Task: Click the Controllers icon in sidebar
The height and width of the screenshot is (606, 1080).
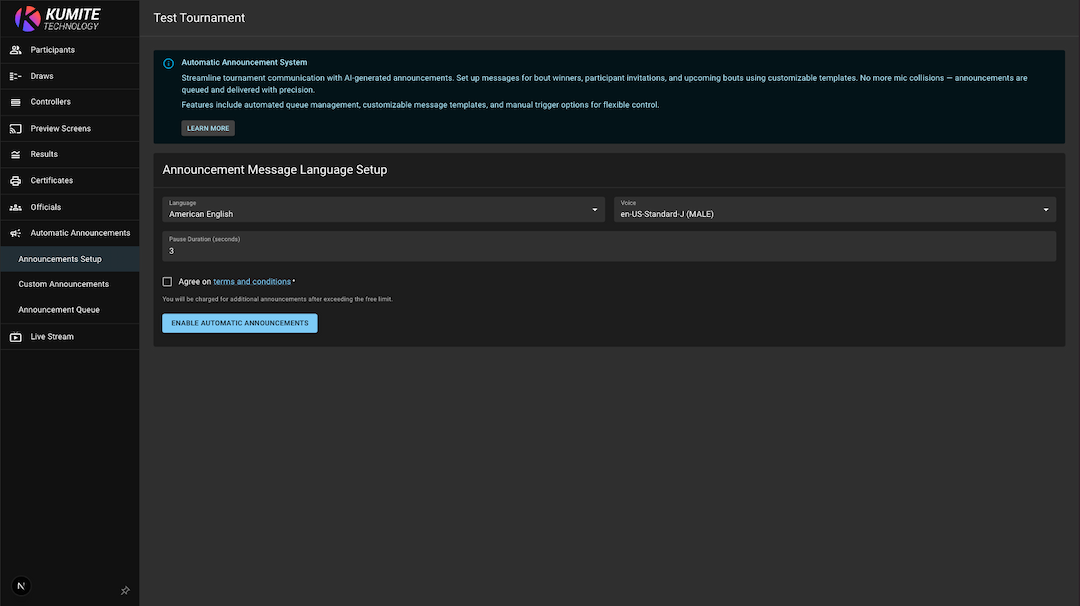Action: [x=15, y=102]
